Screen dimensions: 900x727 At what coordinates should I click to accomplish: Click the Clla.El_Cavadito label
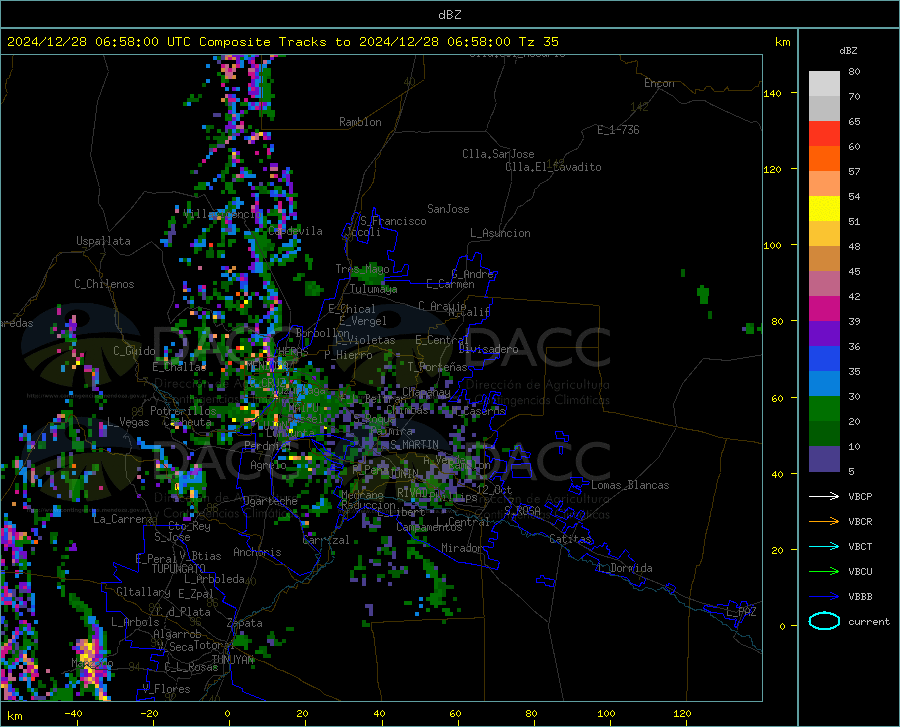[x=553, y=167]
